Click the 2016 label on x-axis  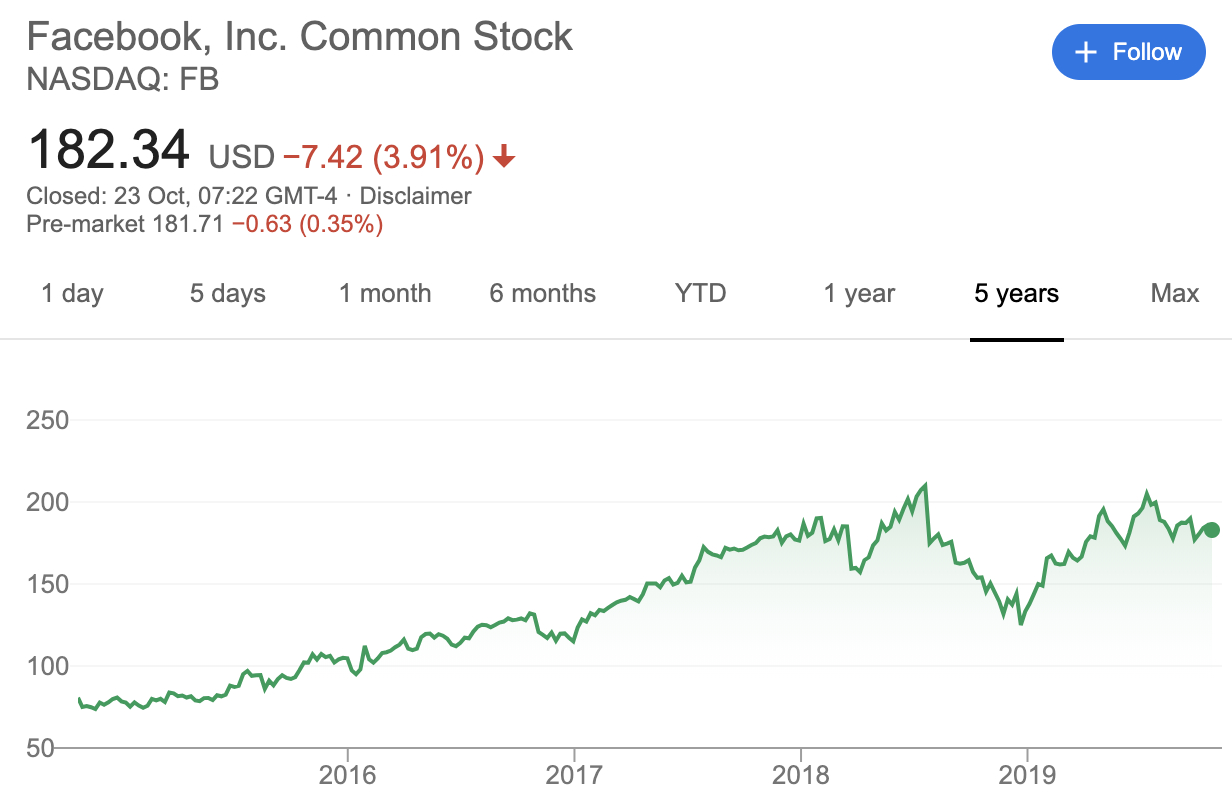pos(347,777)
